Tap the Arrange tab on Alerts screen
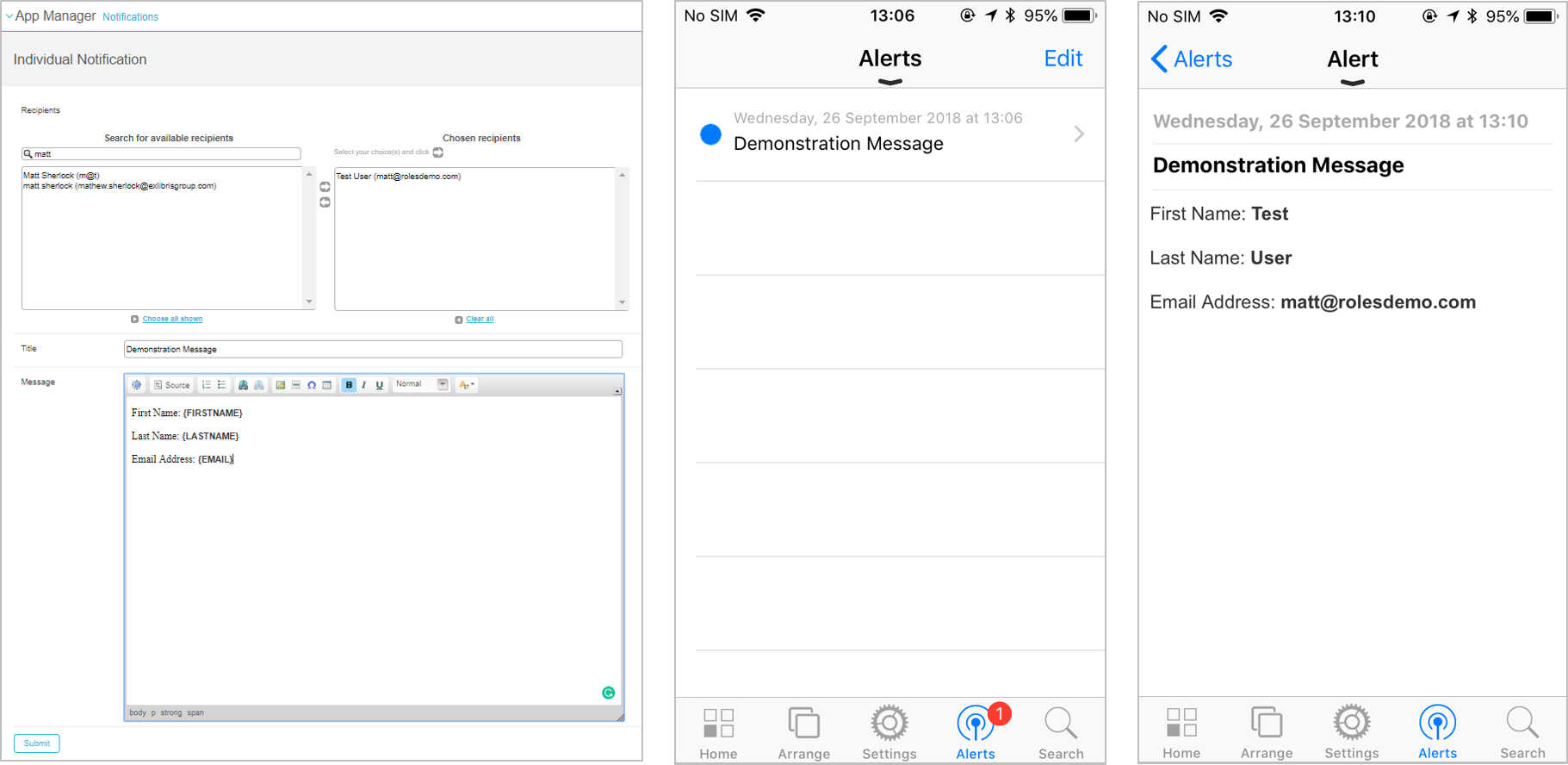 click(x=803, y=734)
